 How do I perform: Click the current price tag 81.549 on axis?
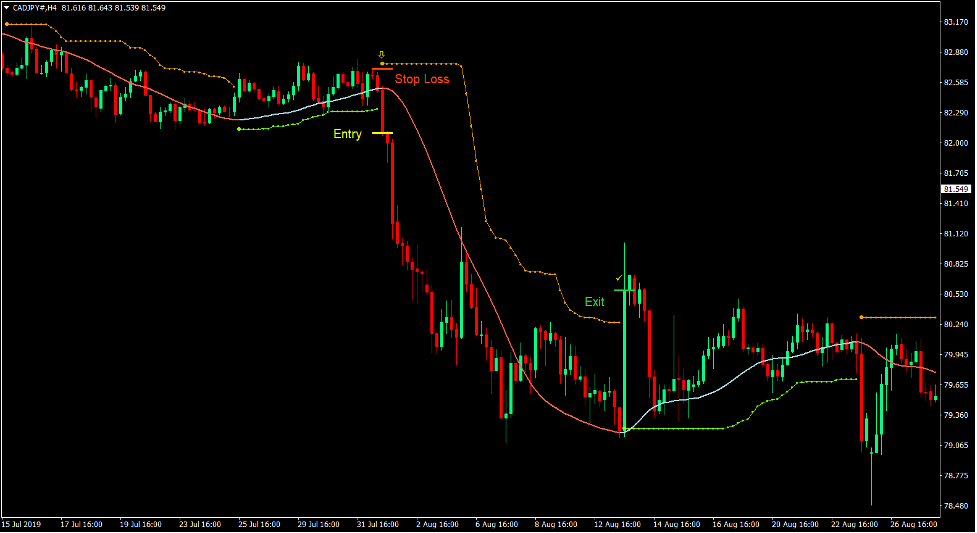(x=956, y=189)
